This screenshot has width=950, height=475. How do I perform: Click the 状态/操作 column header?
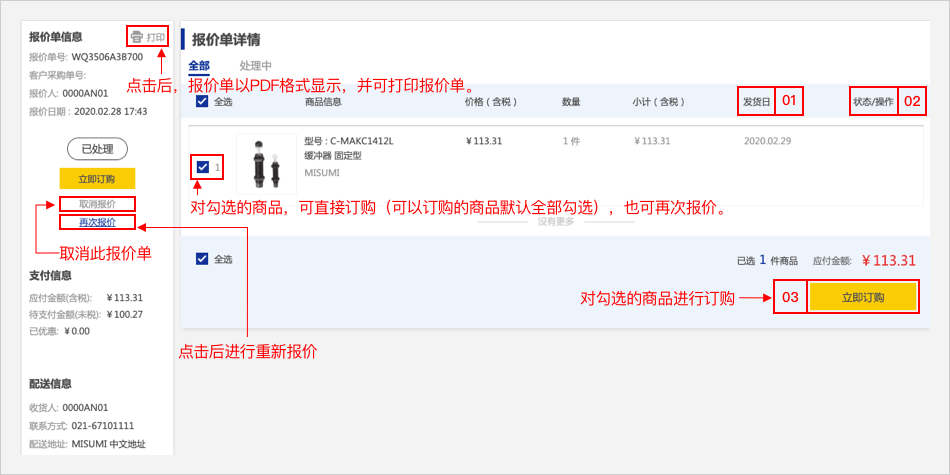(871, 101)
